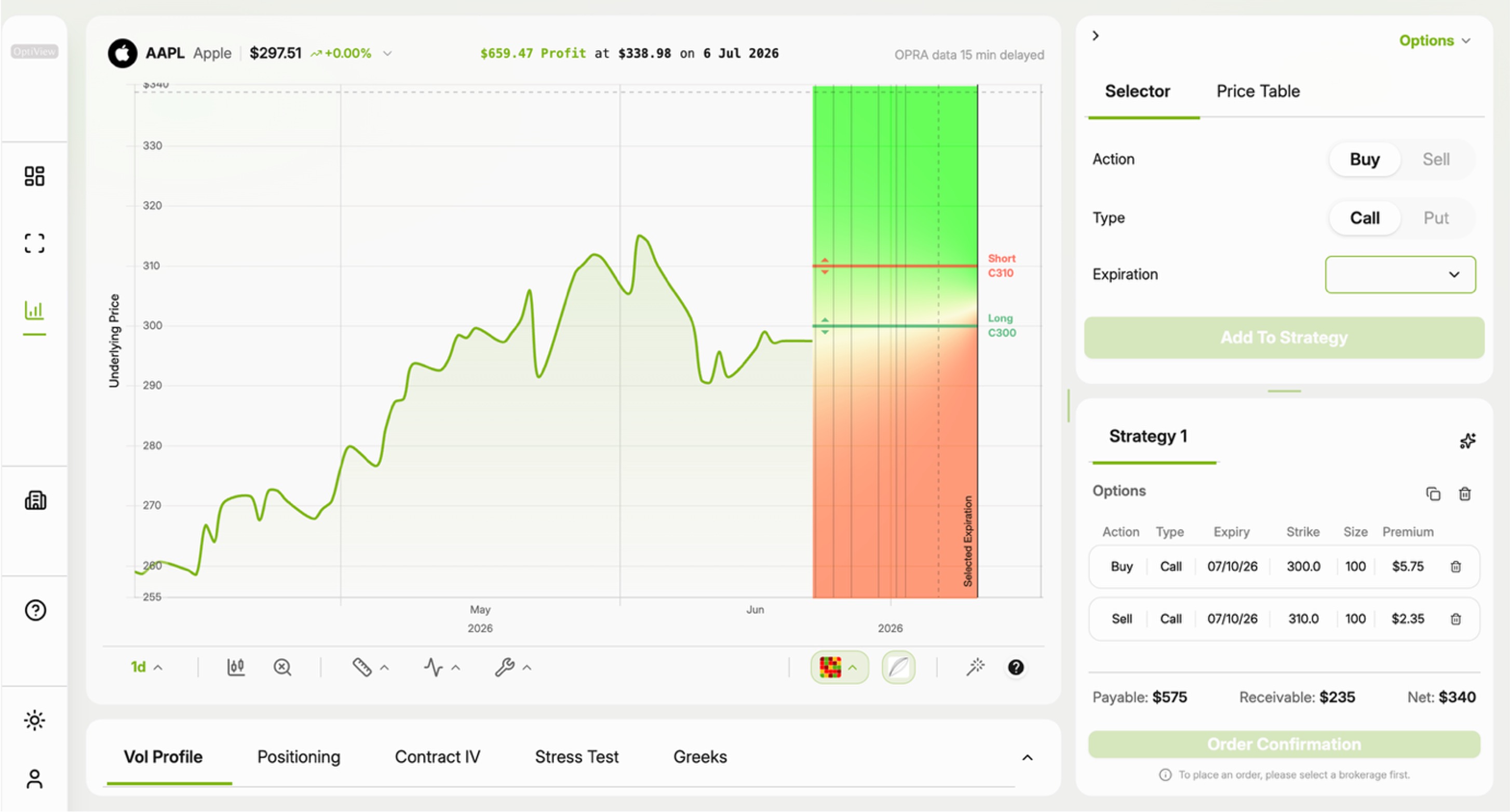Screen dimensions: 1510x812
Task: Delete the Sell Call 310.0 row
Action: (x=1455, y=618)
